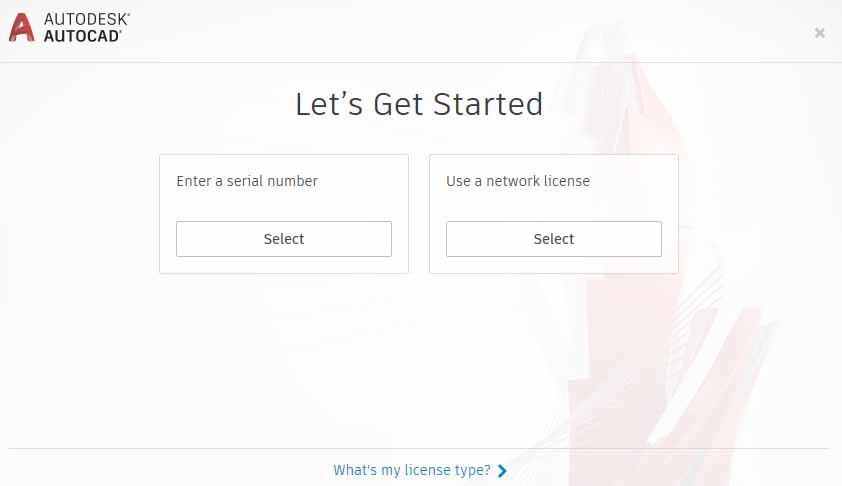This screenshot has width=842, height=486.
Task: Click the word Started in the heading
Action: (x=488, y=104)
